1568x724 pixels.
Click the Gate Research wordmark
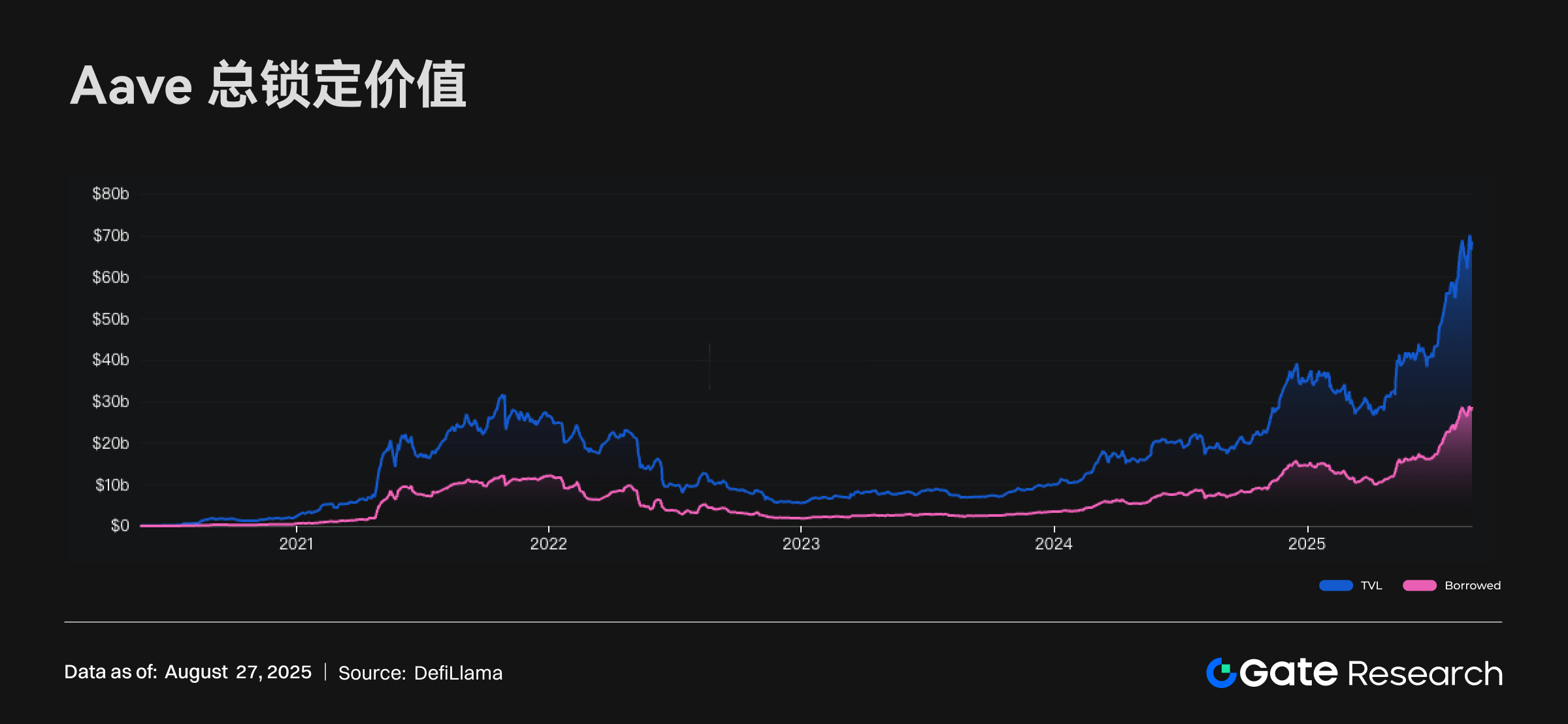1371,673
